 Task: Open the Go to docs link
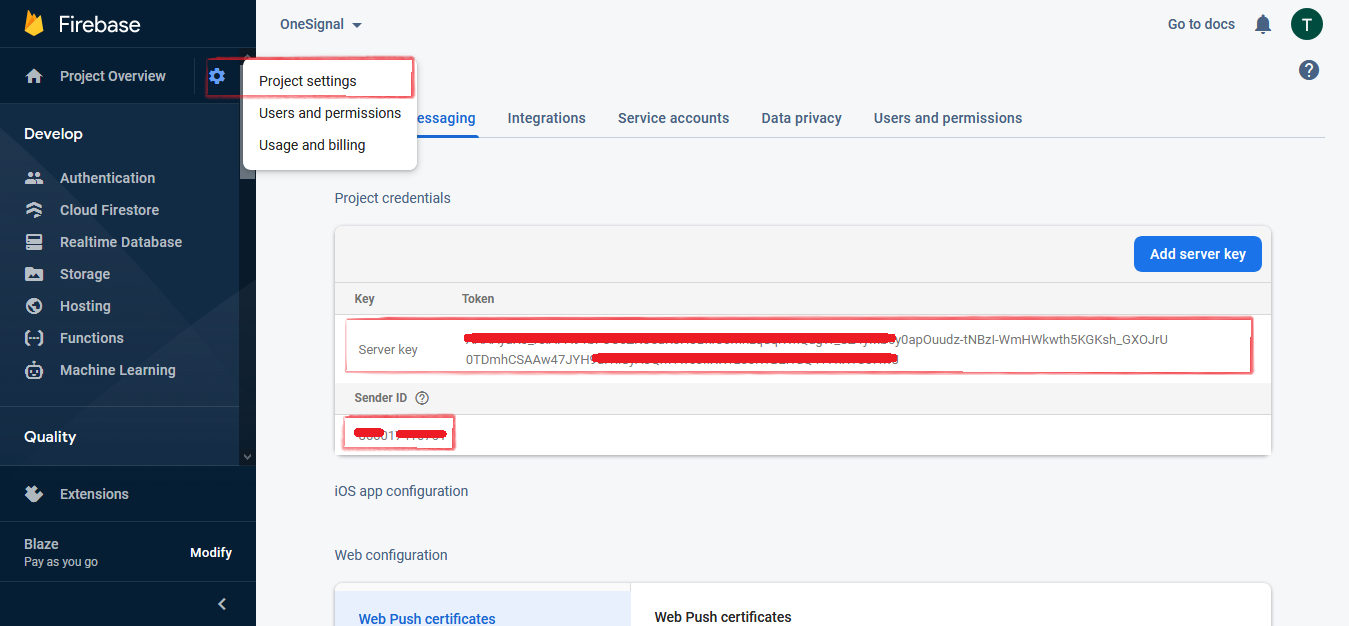[x=1201, y=24]
